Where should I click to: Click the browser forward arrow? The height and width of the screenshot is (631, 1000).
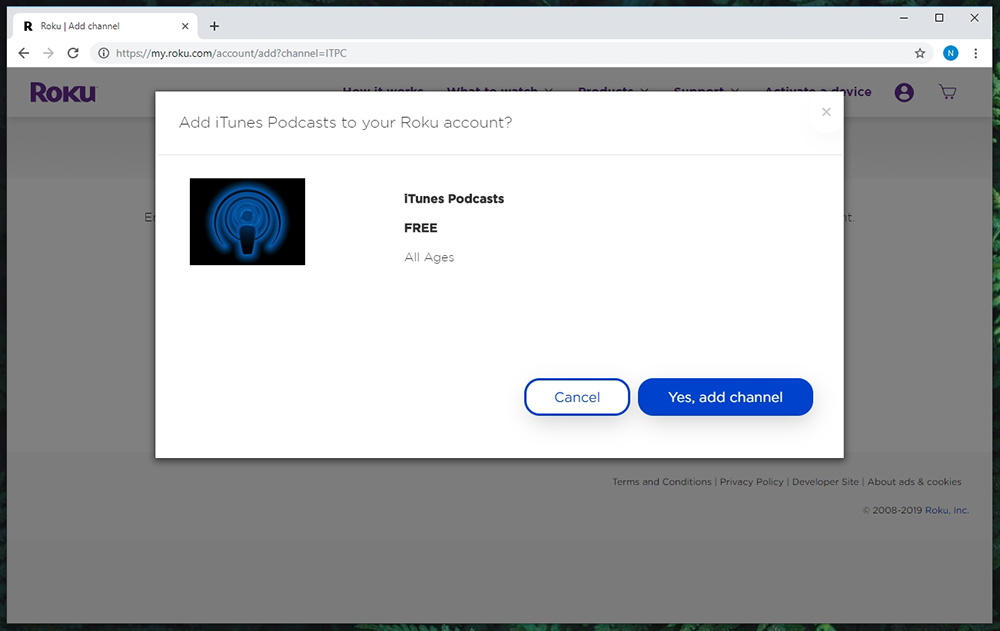[x=48, y=53]
